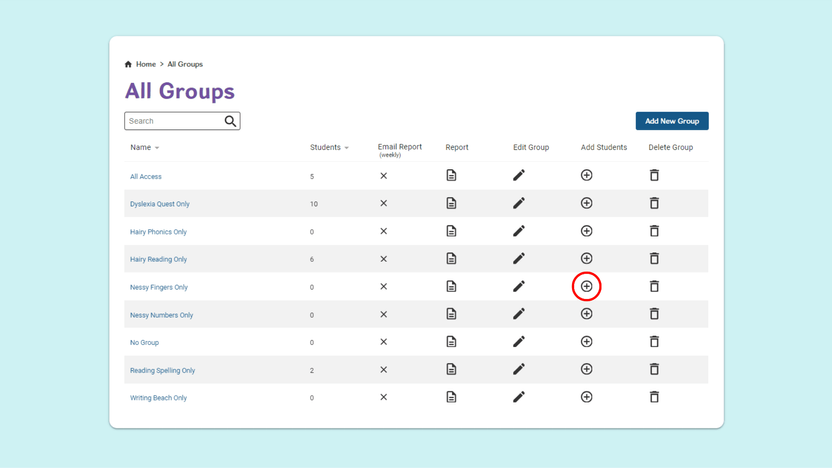This screenshot has height=468, width=832.
Task: Delete the Hairy Reading Only group
Action: pos(654,258)
